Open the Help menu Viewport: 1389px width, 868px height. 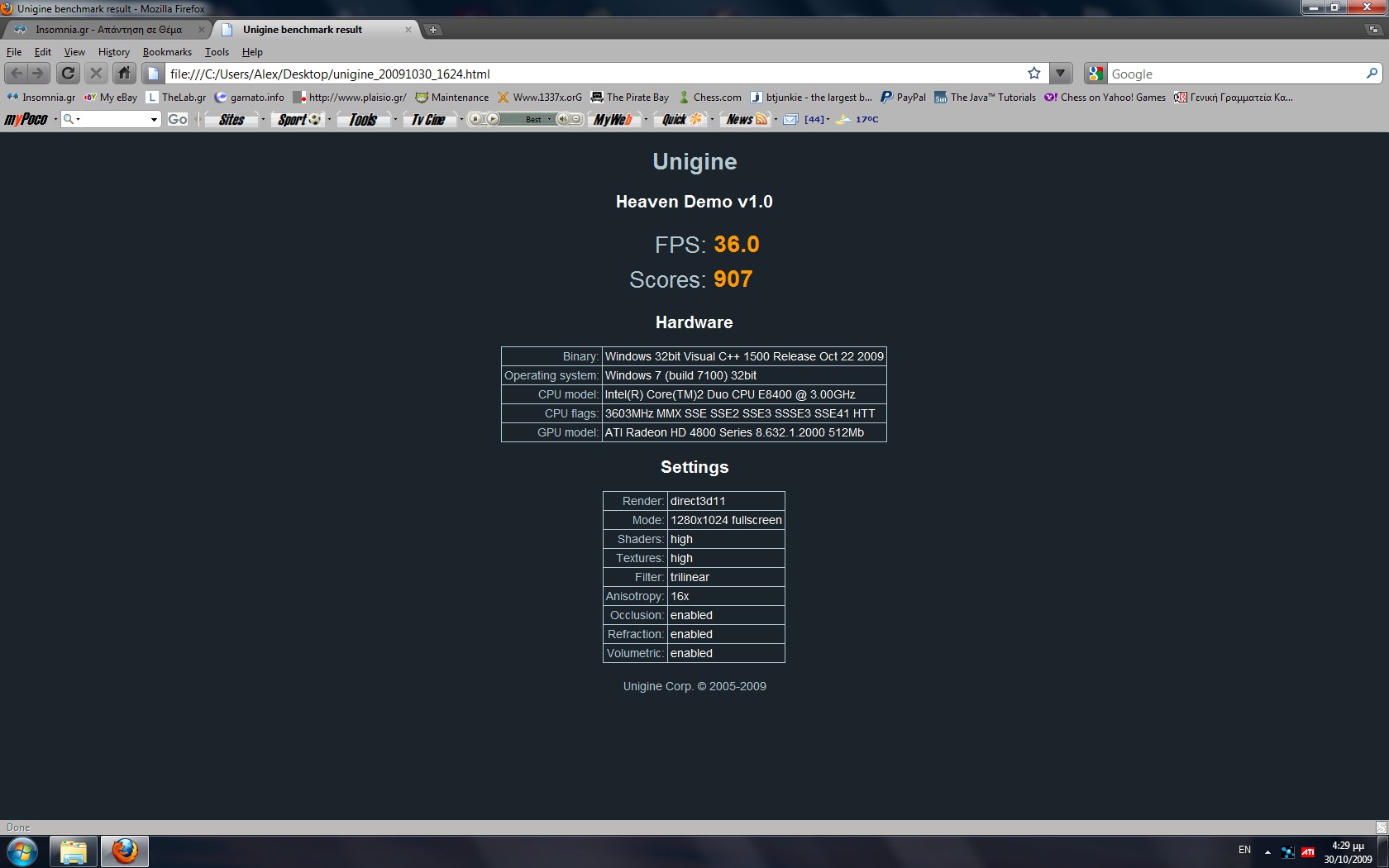pos(252,52)
